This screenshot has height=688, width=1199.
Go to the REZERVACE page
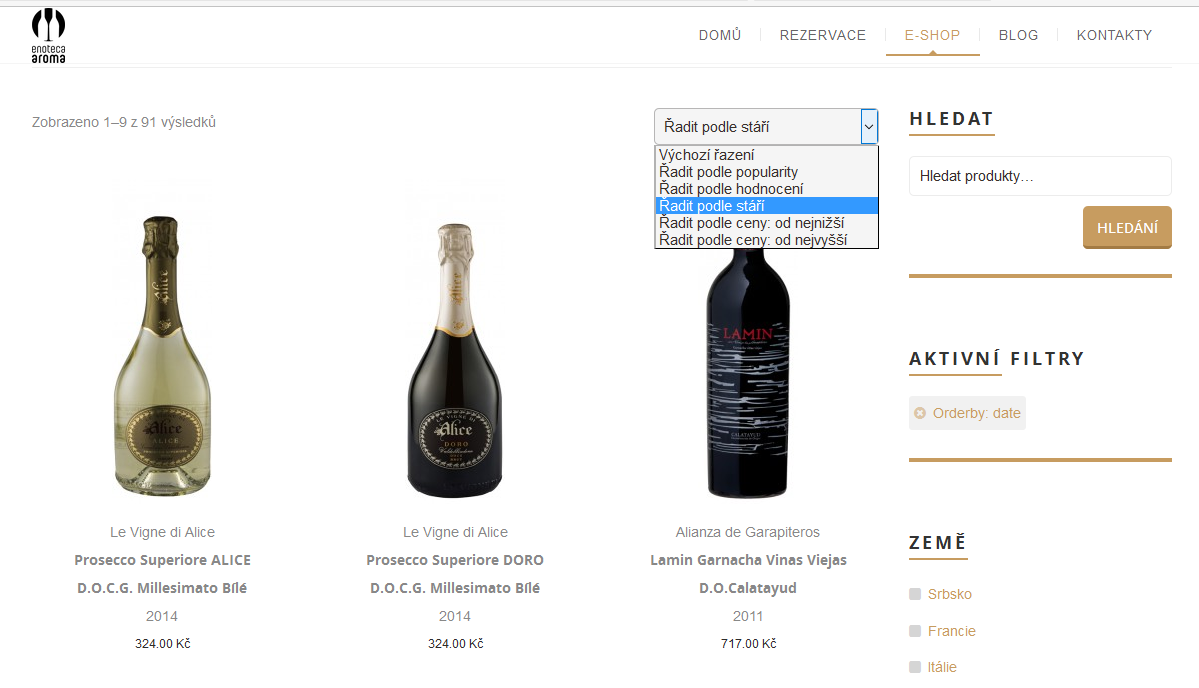(823, 35)
